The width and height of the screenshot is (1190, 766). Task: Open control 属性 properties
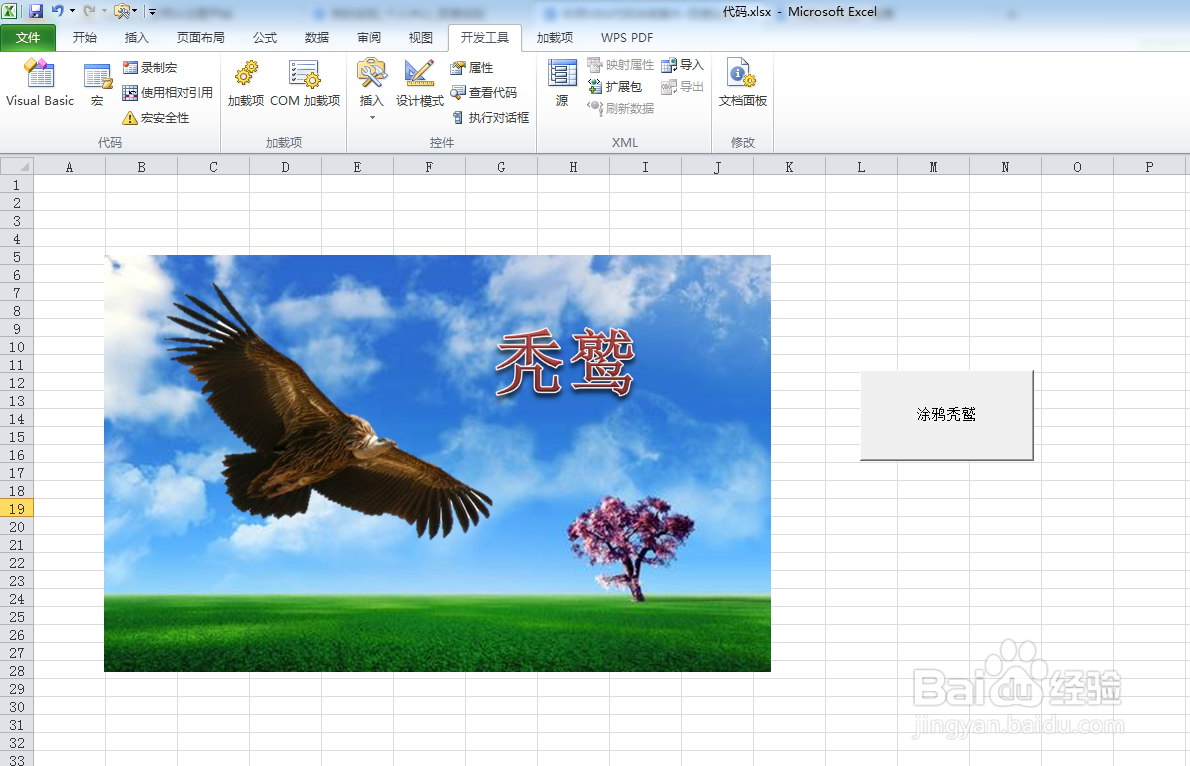(x=472, y=68)
